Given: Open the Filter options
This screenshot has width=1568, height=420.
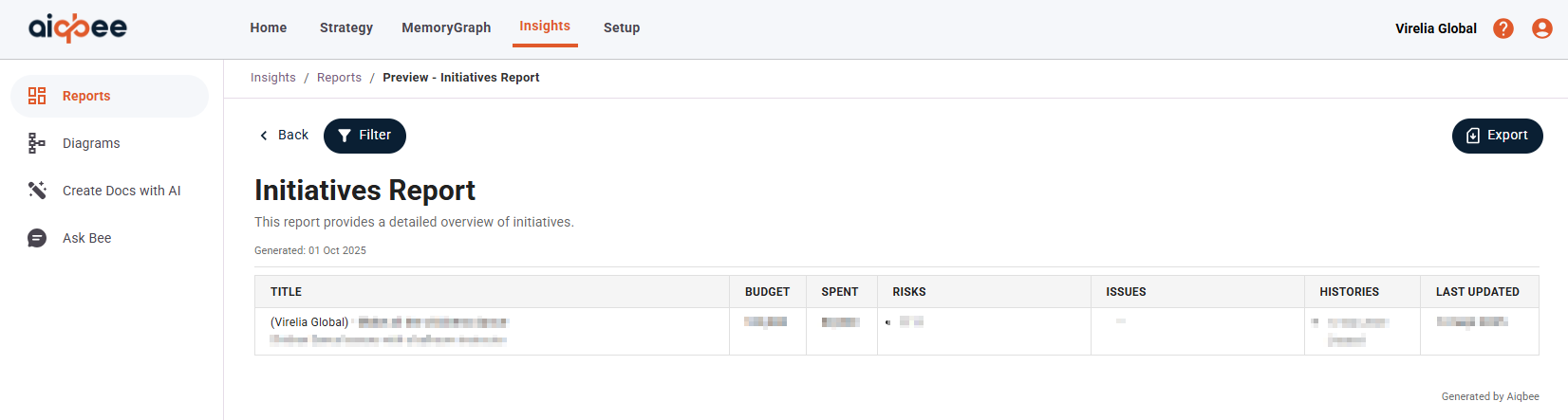Looking at the screenshot, I should click(364, 136).
